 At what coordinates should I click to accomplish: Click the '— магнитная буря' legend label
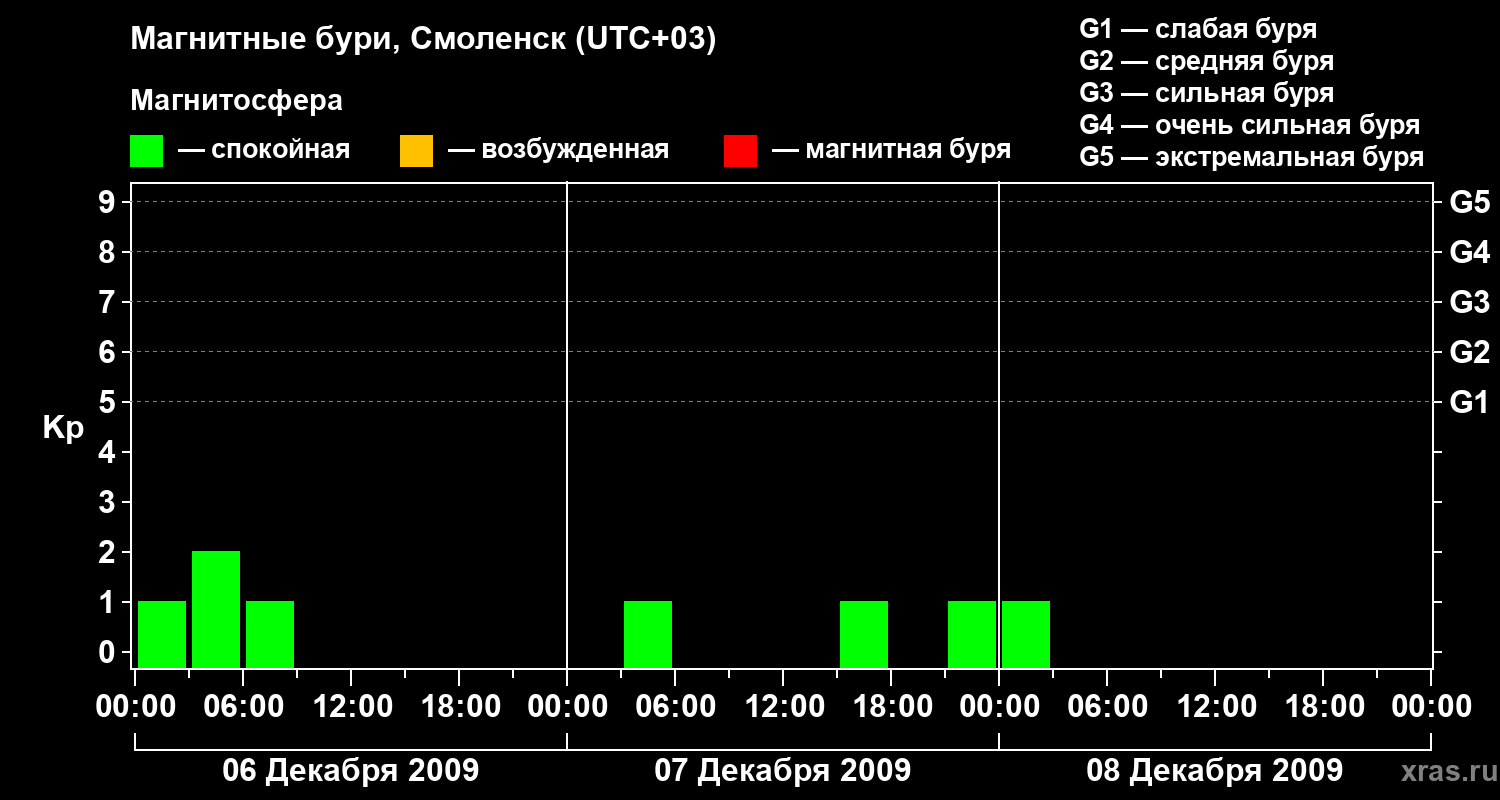[x=891, y=151]
